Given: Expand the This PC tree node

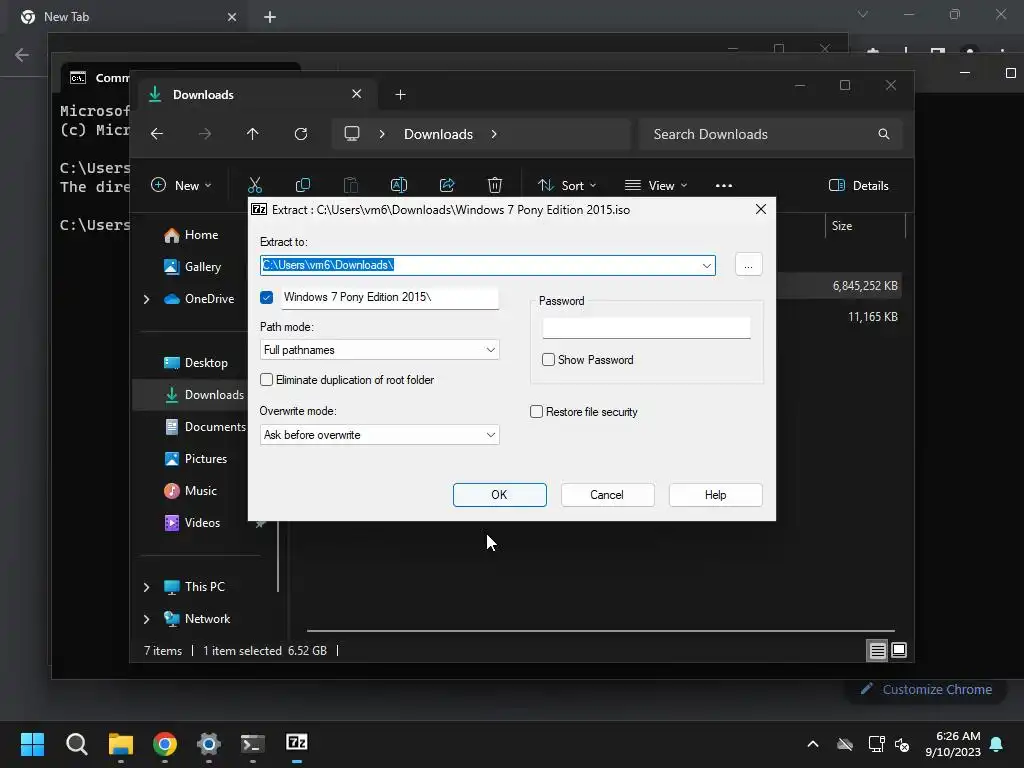Looking at the screenshot, I should pyautogui.click(x=146, y=587).
